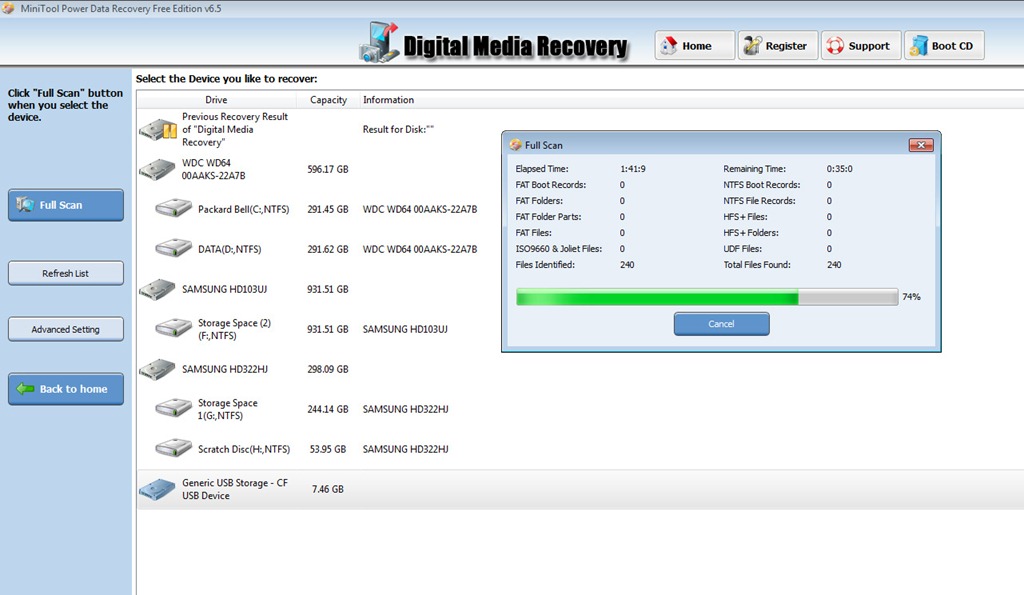Cancel the running full scan

(722, 324)
